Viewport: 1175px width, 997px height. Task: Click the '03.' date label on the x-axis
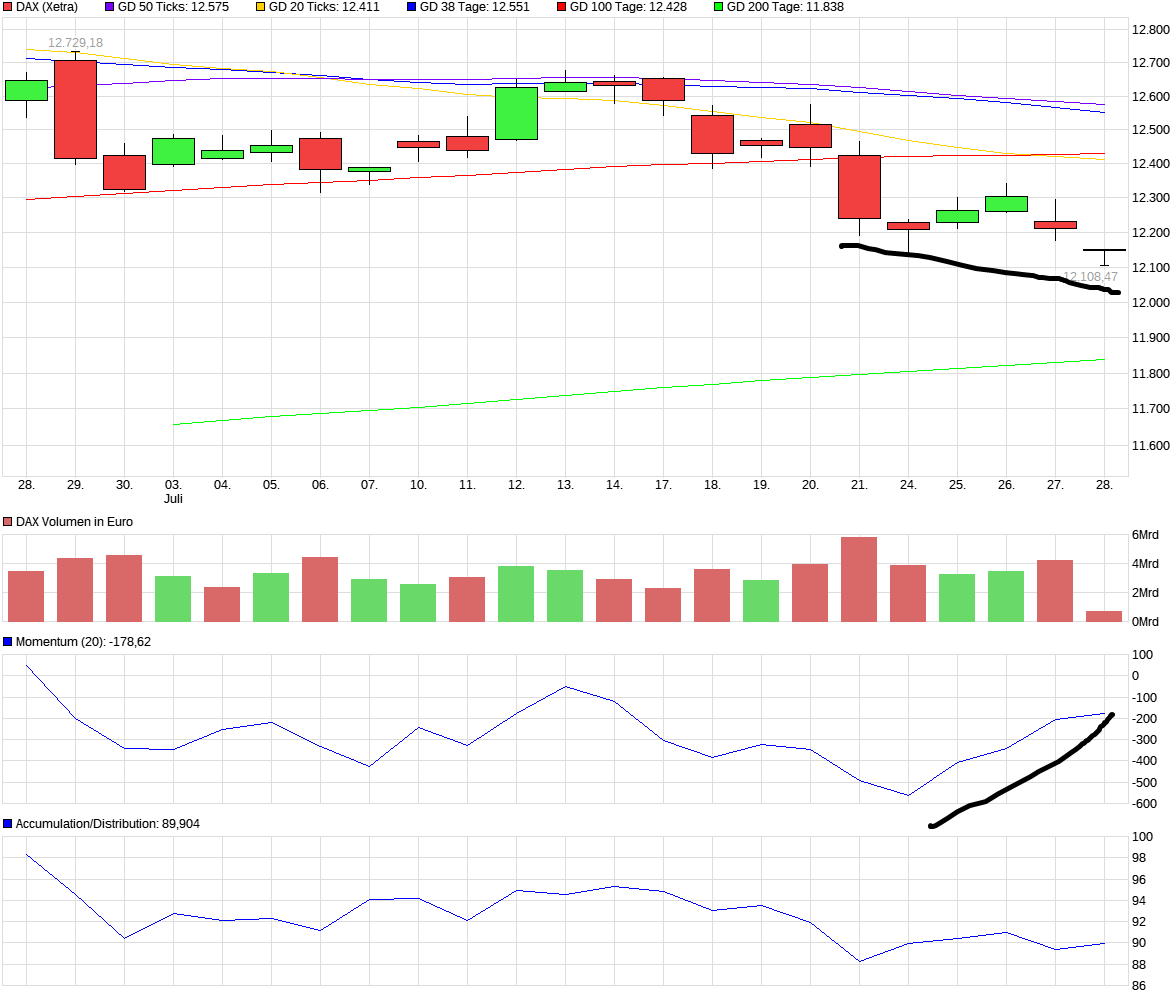pyautogui.click(x=174, y=485)
